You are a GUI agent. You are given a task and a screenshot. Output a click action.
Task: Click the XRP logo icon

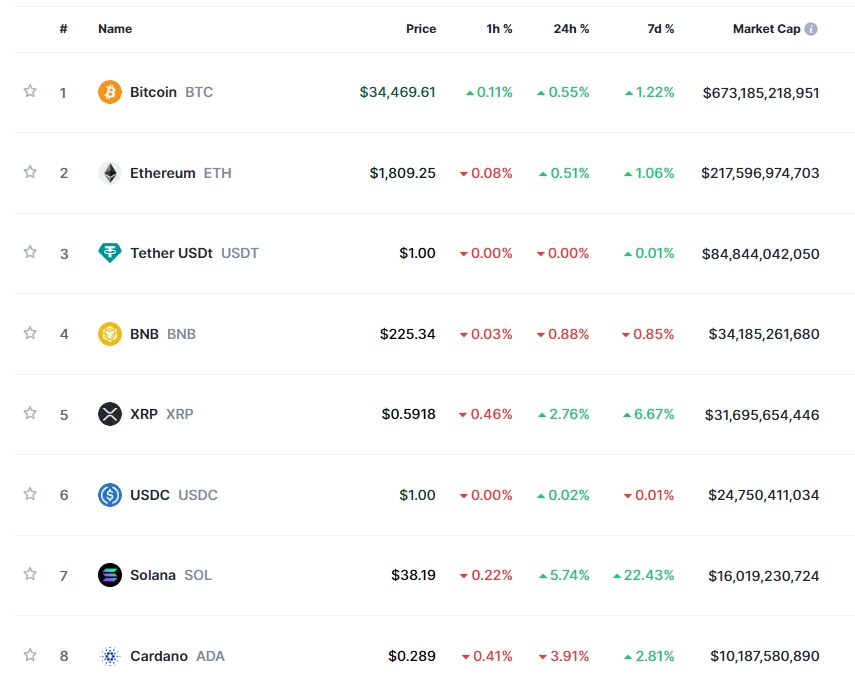pos(110,414)
